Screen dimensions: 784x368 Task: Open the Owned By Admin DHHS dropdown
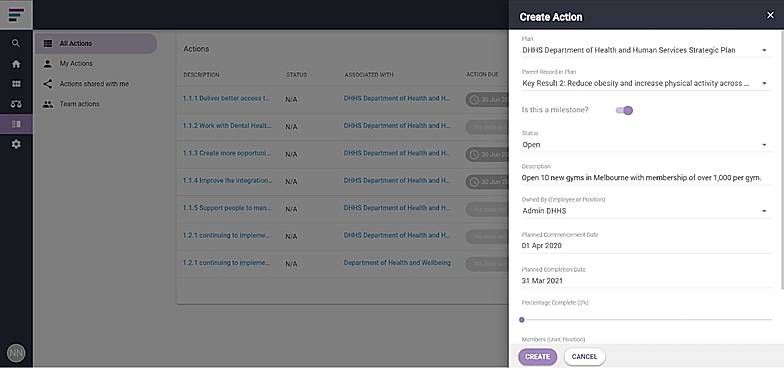point(645,211)
